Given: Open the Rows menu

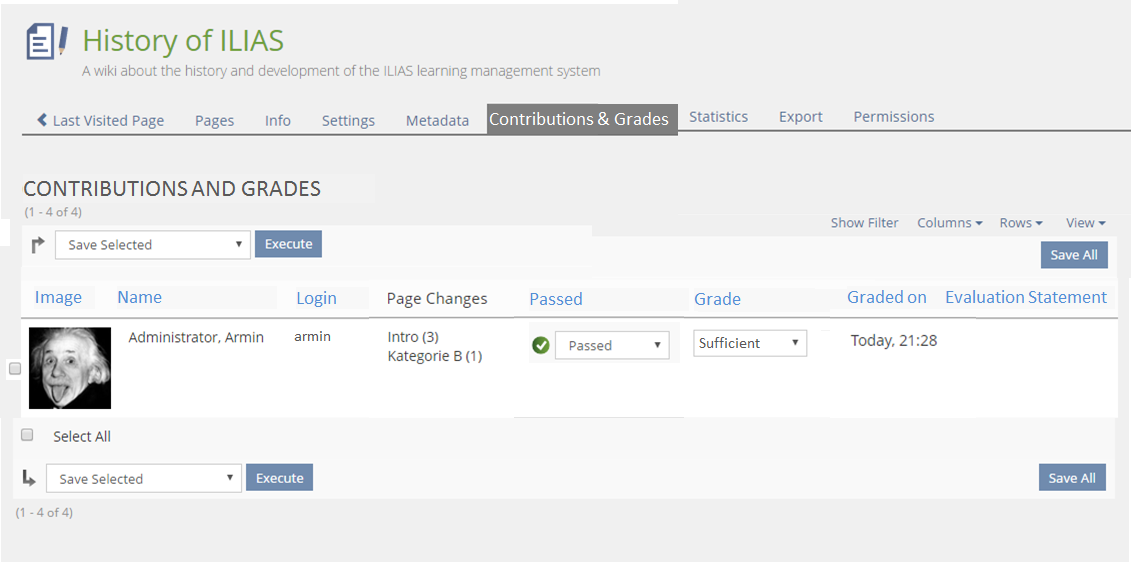Looking at the screenshot, I should pyautogui.click(x=1021, y=223).
